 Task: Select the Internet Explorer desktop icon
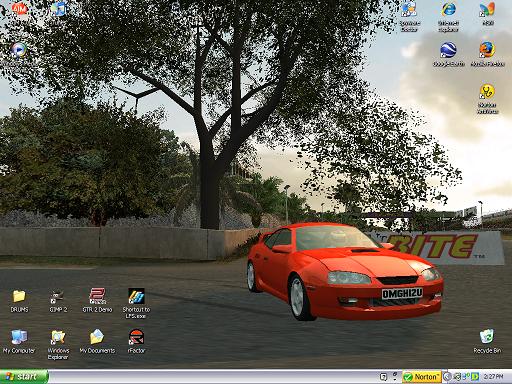pyautogui.click(x=448, y=16)
